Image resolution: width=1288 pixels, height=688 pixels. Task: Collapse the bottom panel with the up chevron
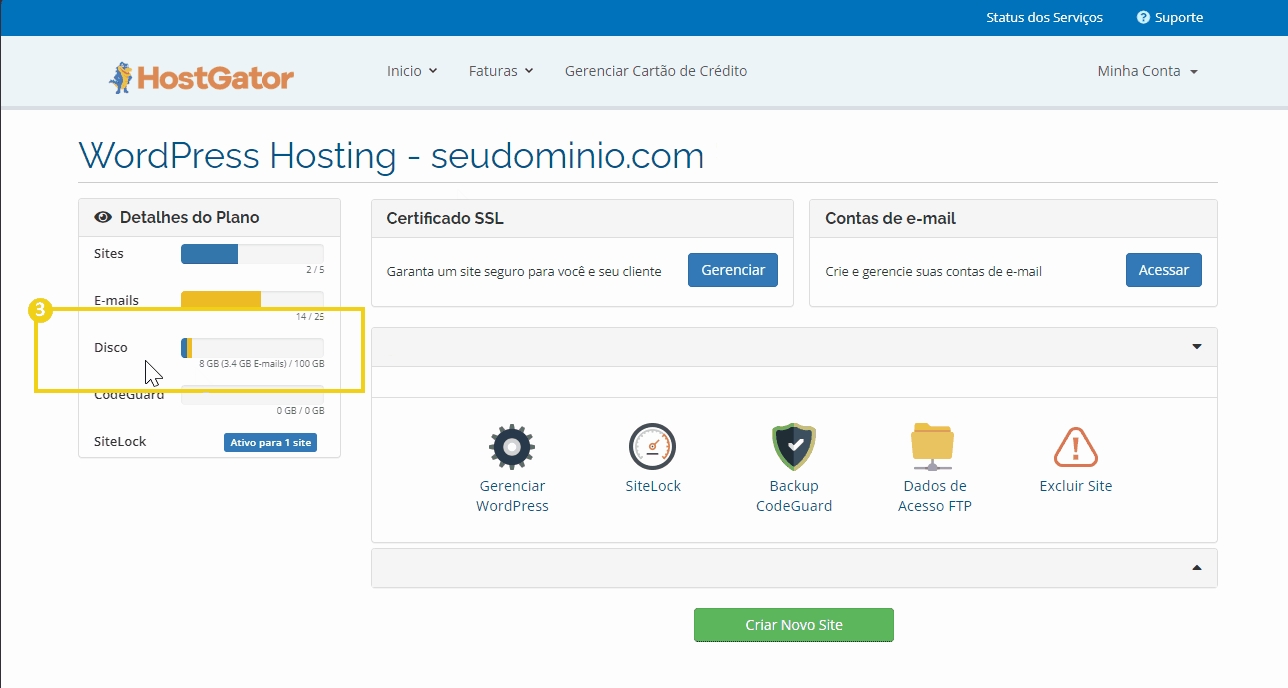pyautogui.click(x=1196, y=567)
